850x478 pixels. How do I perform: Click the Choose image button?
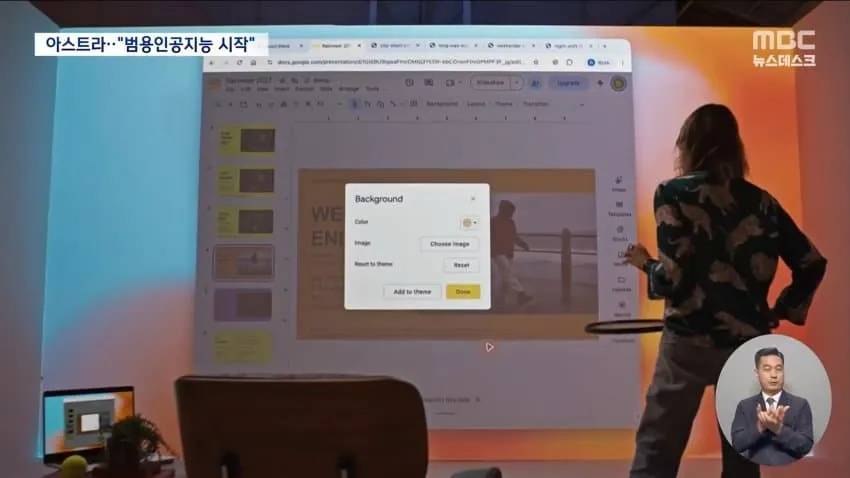(x=449, y=244)
